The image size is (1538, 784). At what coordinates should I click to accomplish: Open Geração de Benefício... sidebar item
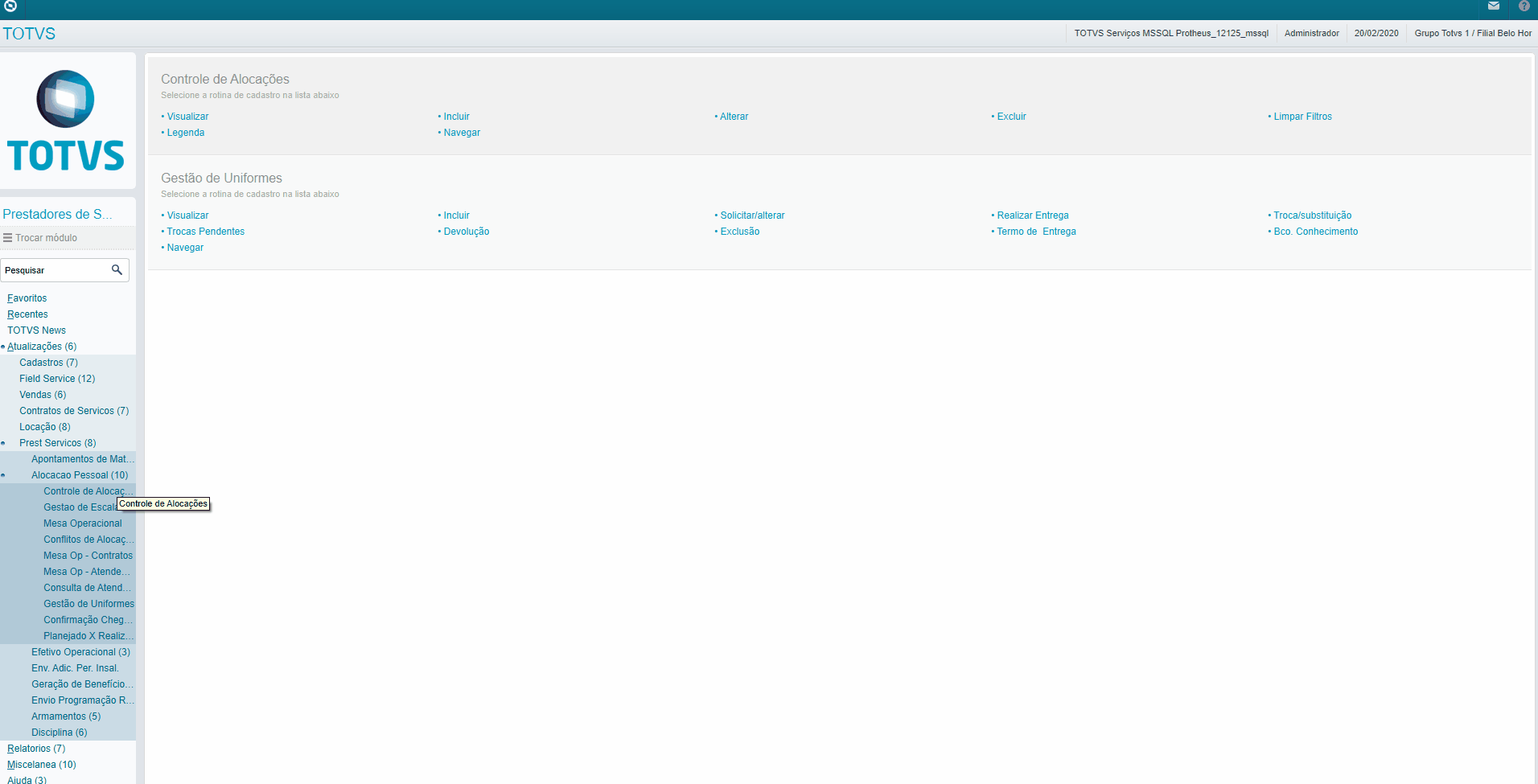coord(83,684)
